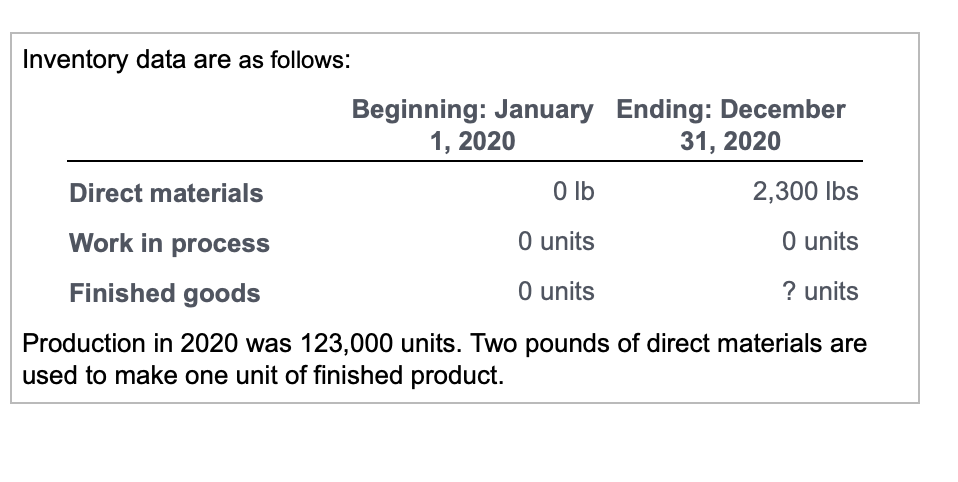Click beginning Work in process 0 units cell

556,241
